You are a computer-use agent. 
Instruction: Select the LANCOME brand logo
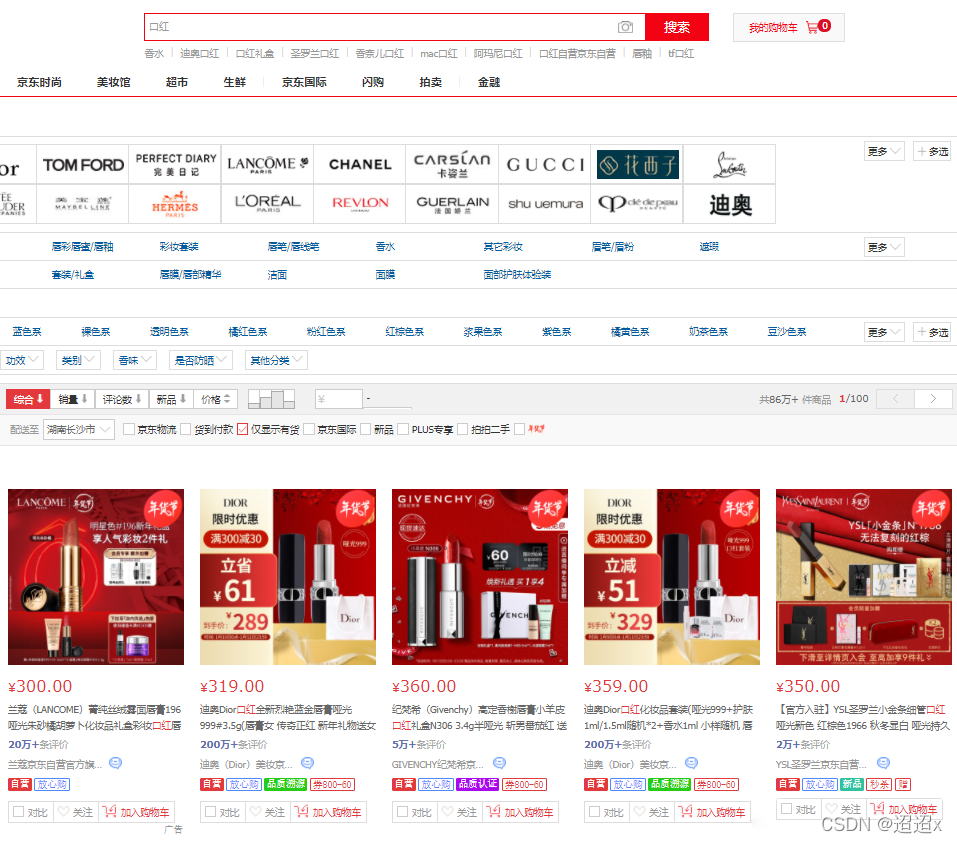coord(268,165)
